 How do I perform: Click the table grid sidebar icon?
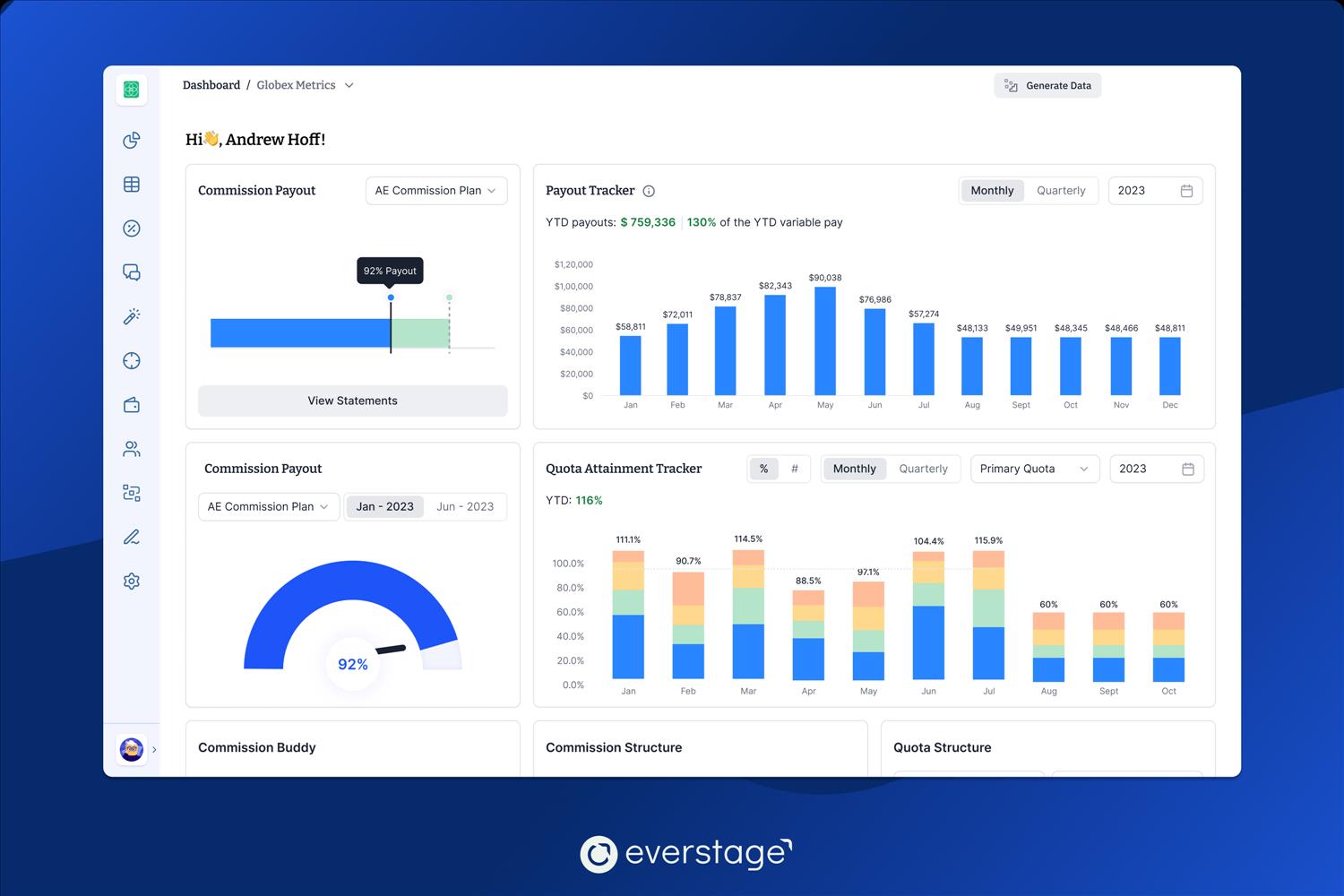(132, 185)
